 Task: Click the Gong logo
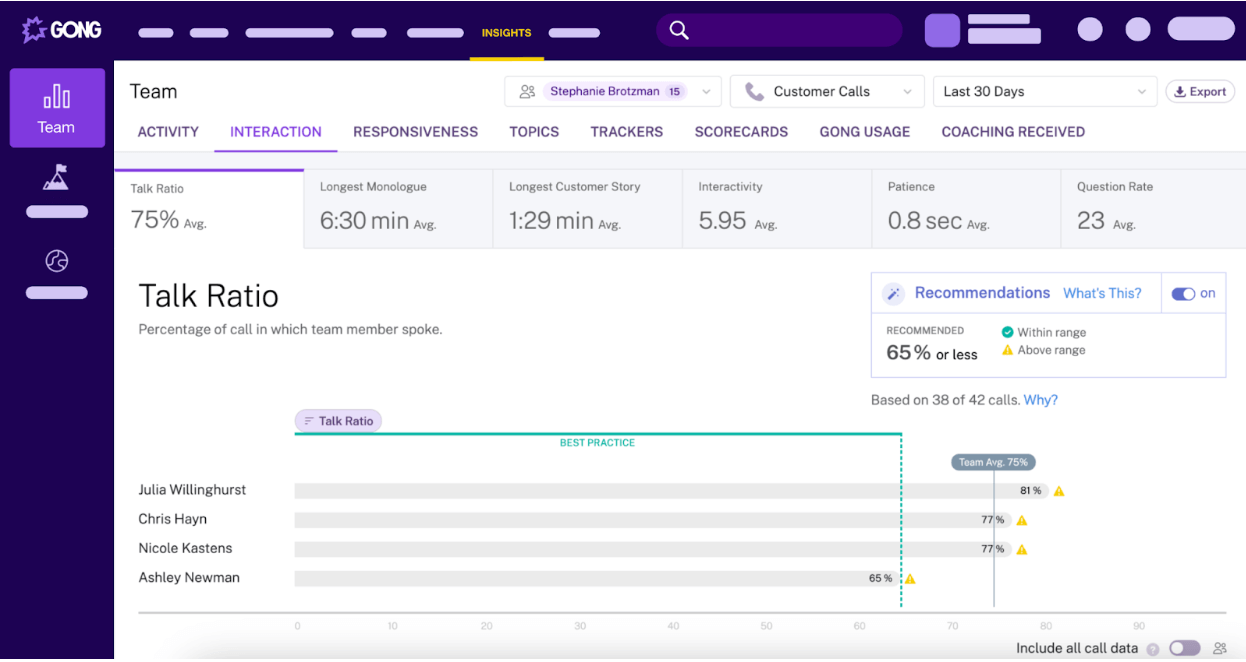click(x=62, y=30)
